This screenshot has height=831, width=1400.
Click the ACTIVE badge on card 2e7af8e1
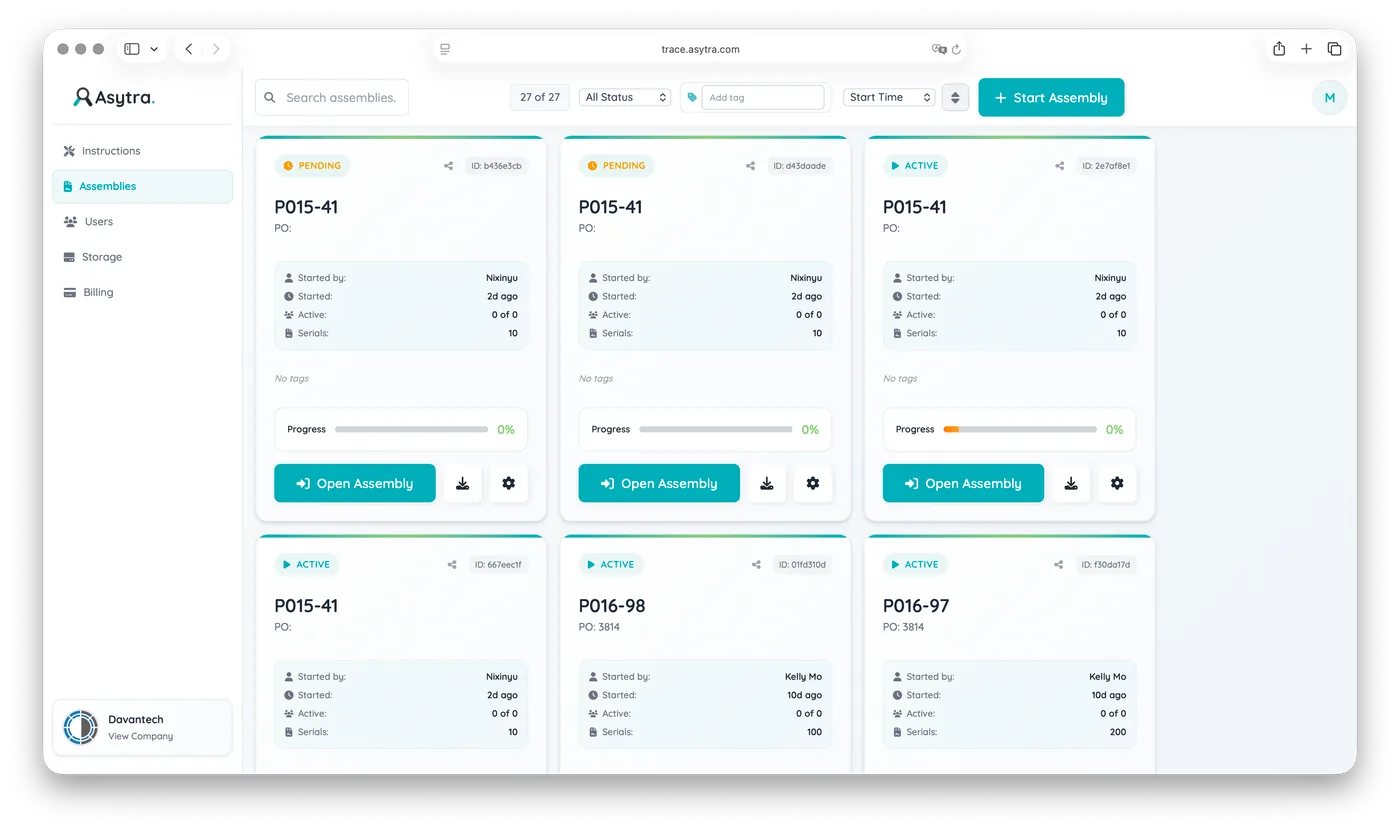(914, 166)
